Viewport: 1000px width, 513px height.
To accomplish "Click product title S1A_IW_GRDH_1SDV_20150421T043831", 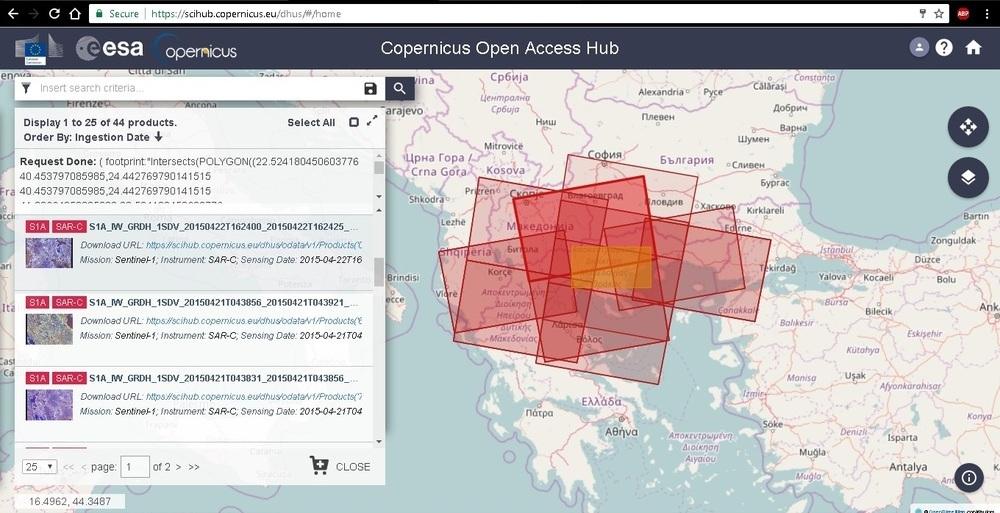I will click(x=223, y=378).
